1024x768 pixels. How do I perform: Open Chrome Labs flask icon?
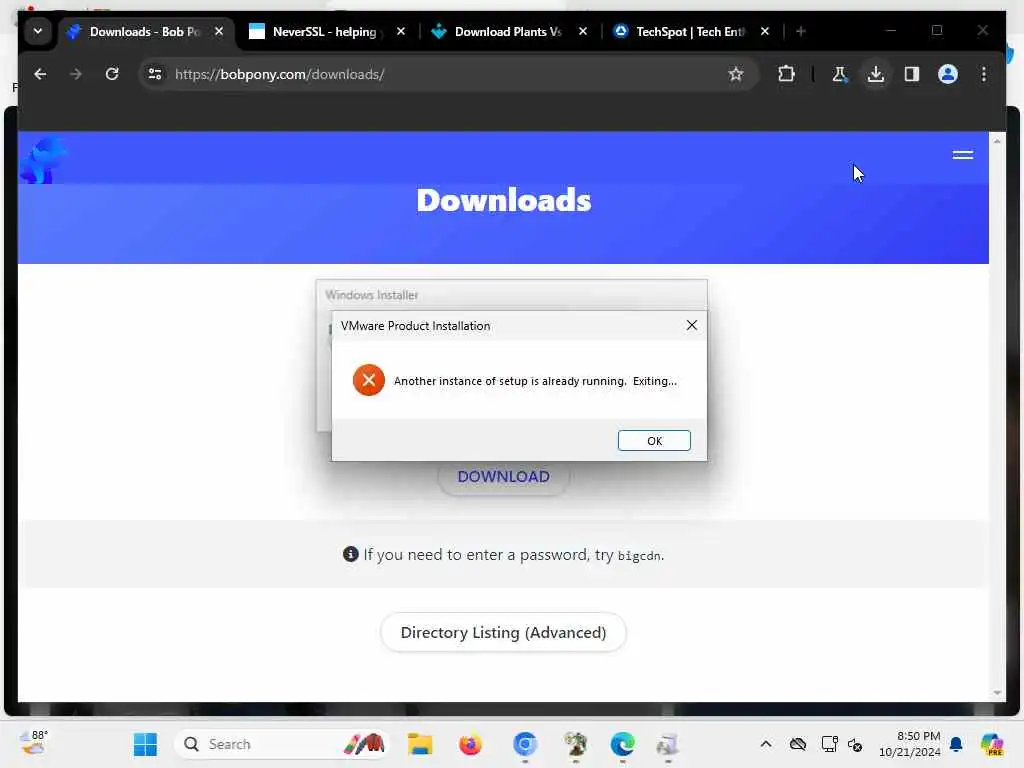840,74
